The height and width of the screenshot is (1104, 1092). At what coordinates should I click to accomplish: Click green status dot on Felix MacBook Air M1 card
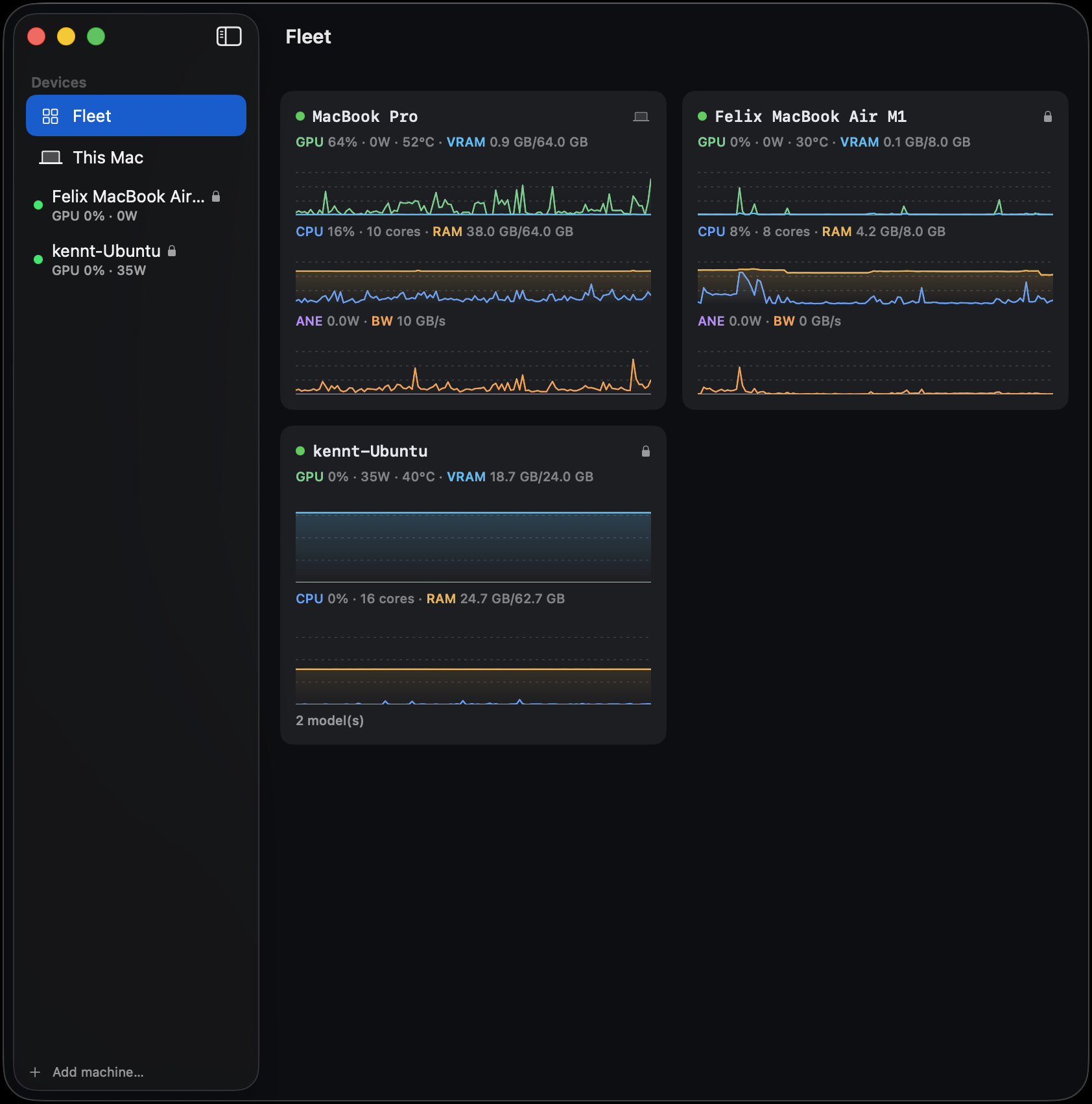click(x=702, y=116)
